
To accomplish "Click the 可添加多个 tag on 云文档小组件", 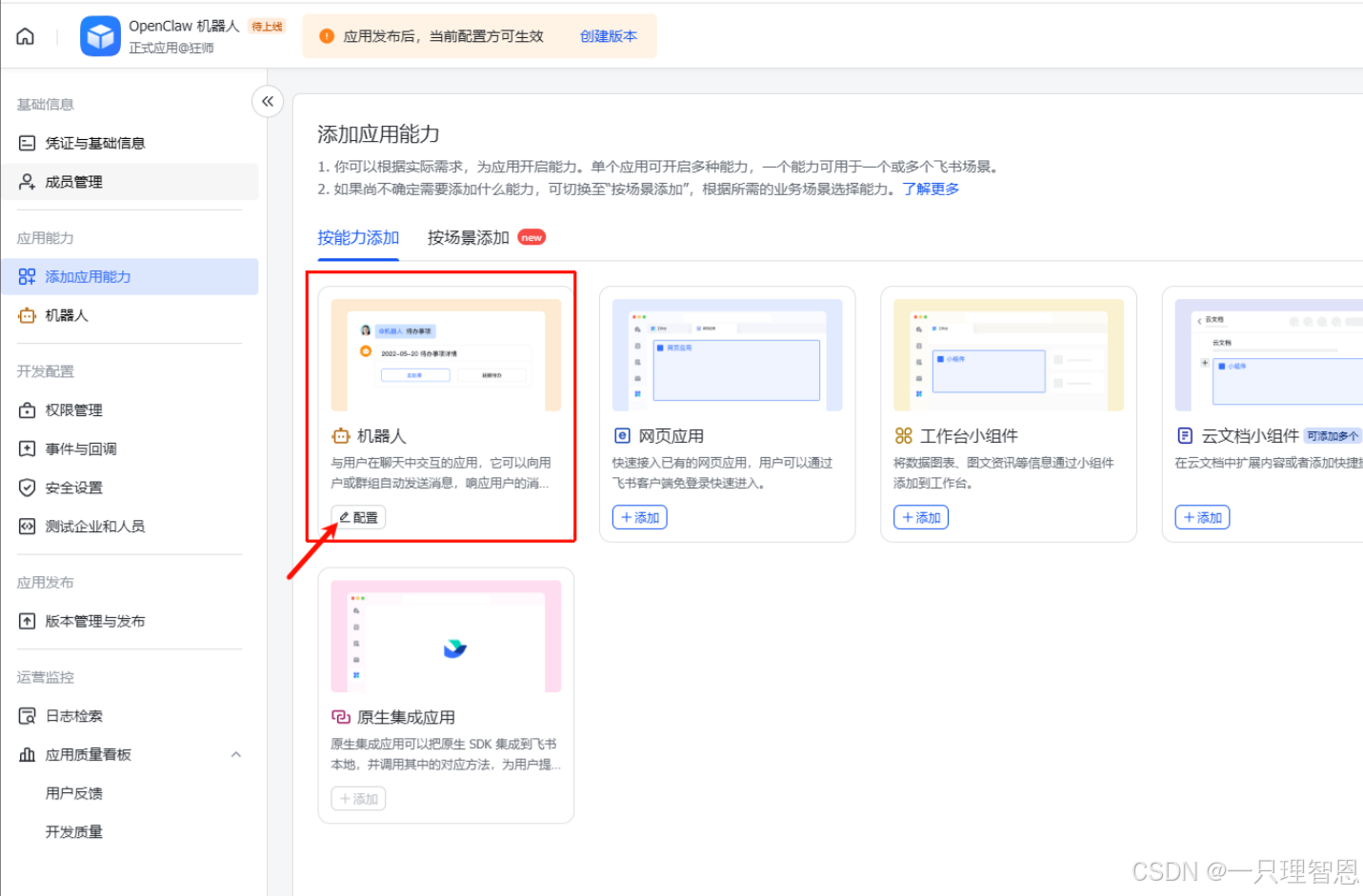I will point(1333,436).
